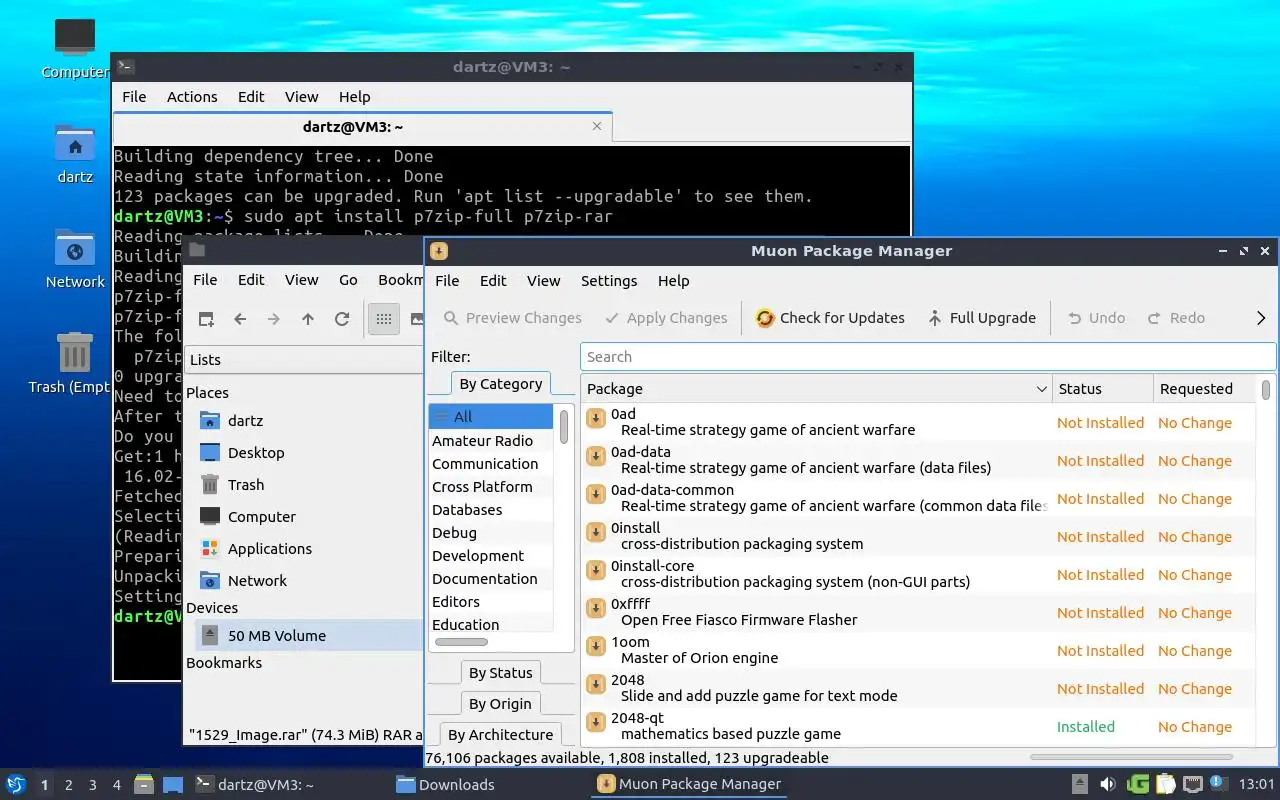Select the 0install-core package row

click(x=918, y=574)
